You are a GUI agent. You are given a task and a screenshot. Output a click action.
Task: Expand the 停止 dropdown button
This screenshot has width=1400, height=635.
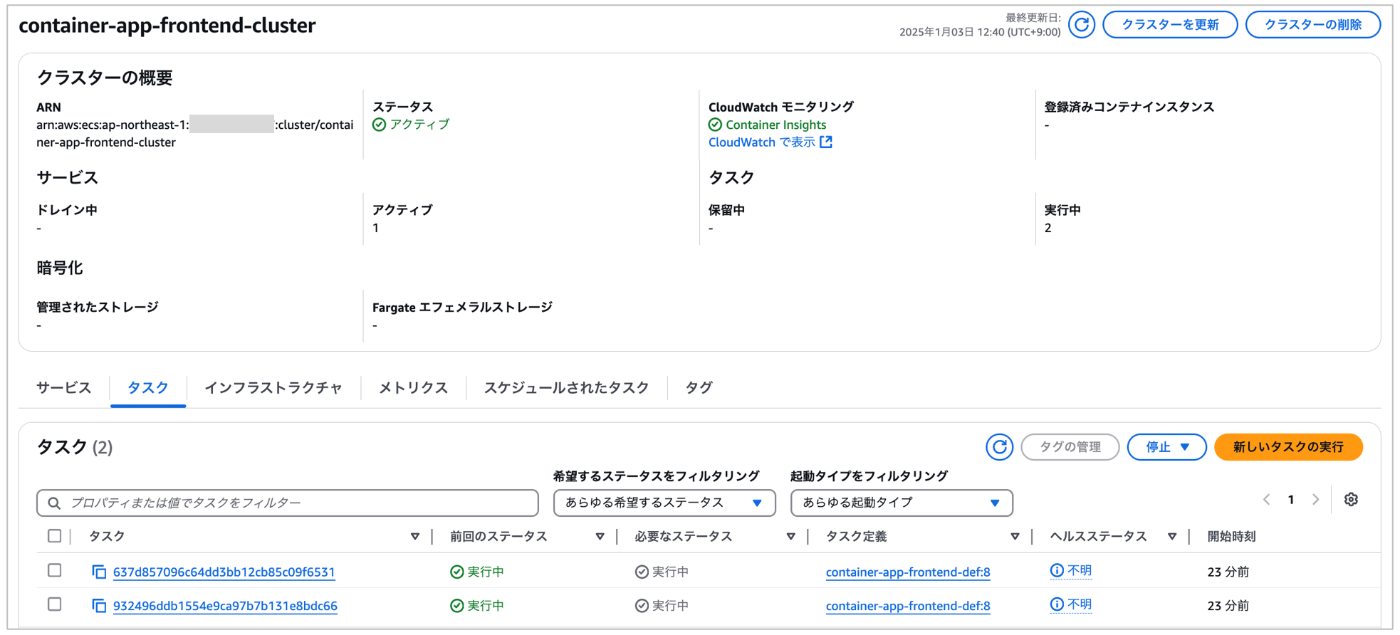coord(1166,447)
